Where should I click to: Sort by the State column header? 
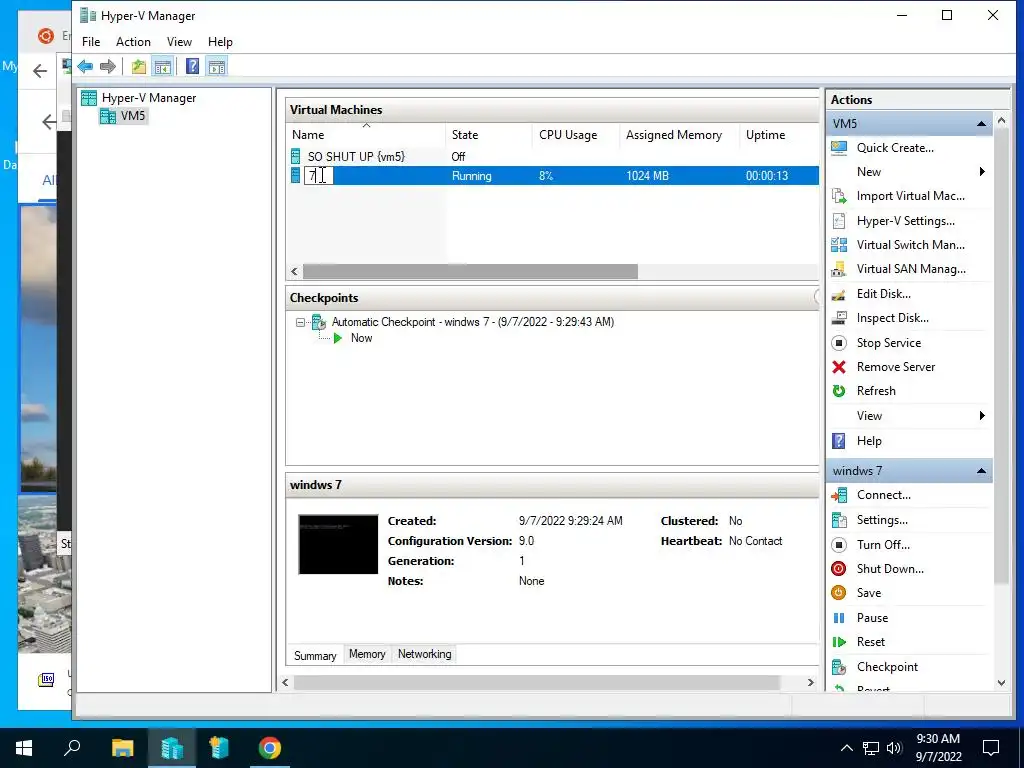pyautogui.click(x=489, y=135)
